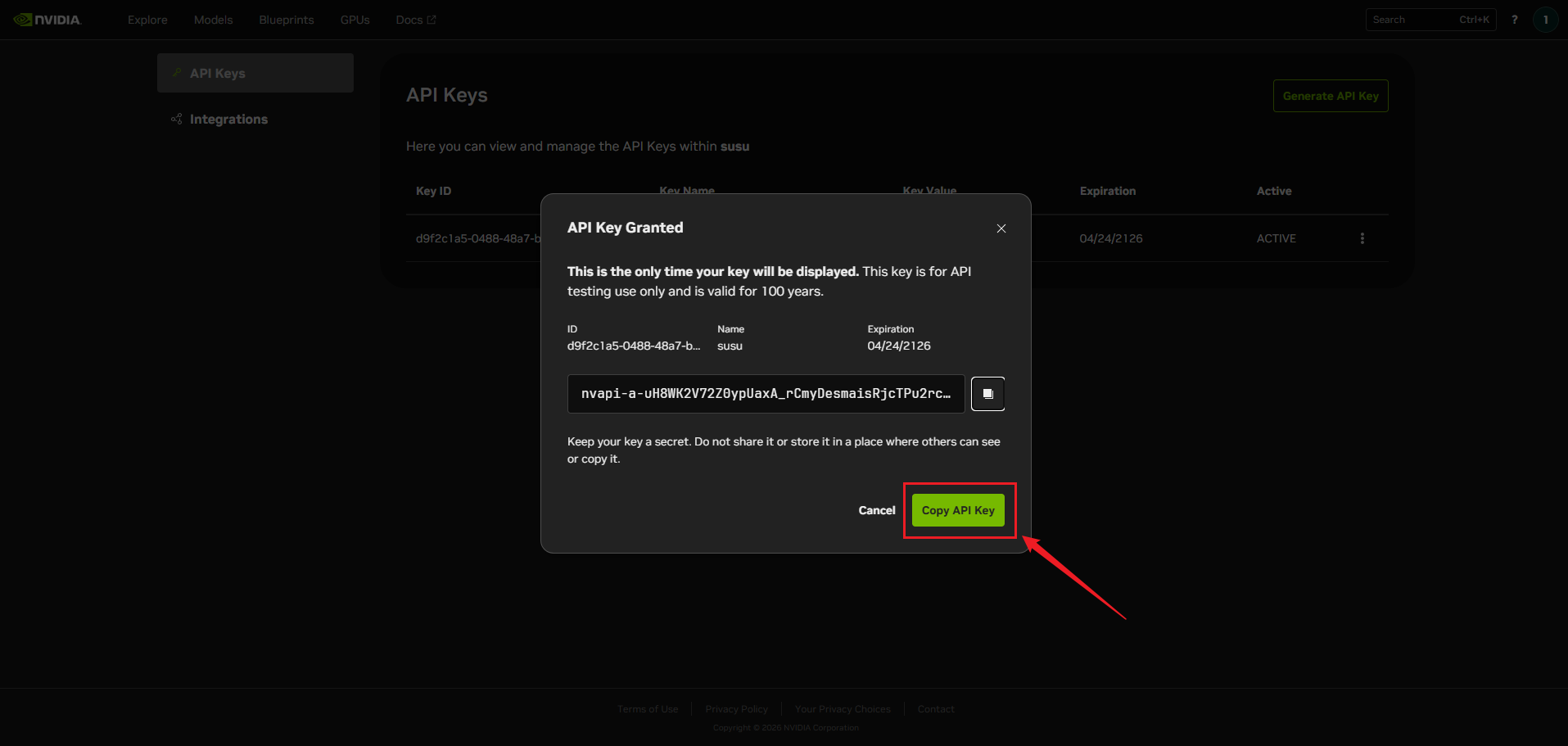Viewport: 1568px width, 746px height.
Task: Click the key icon next to API Keys
Action: click(x=177, y=73)
